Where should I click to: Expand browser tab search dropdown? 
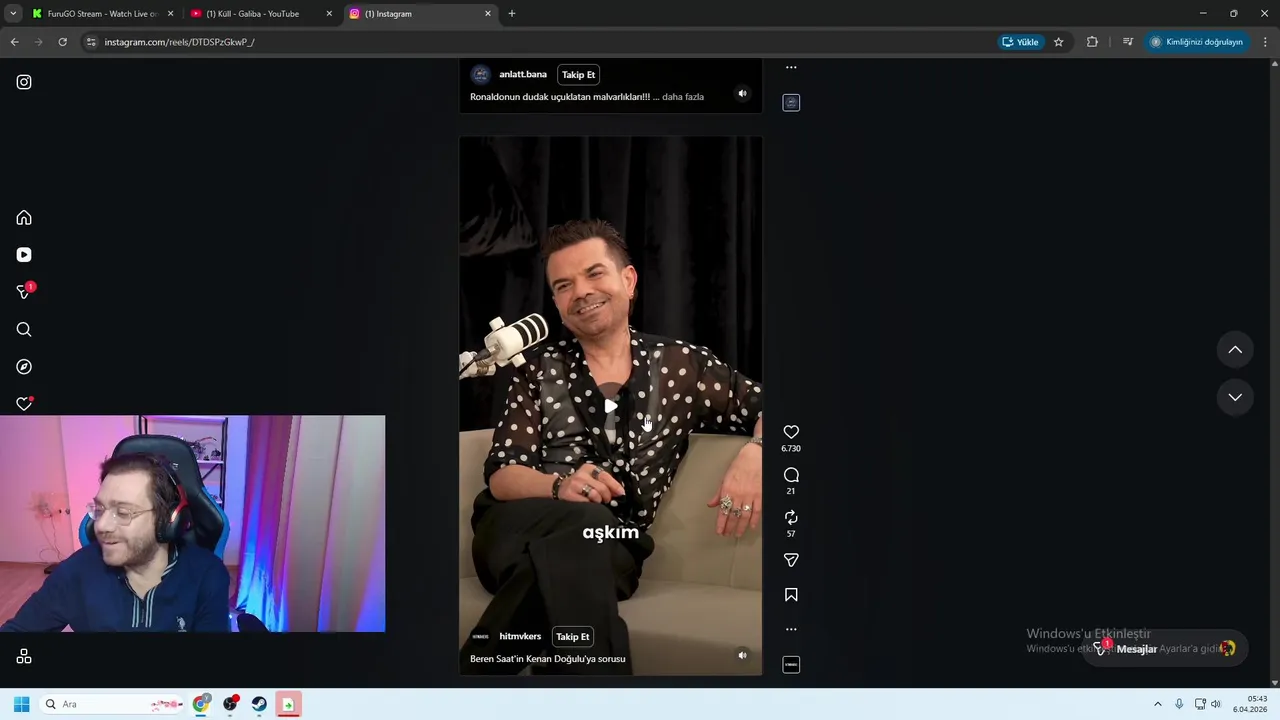click(13, 14)
